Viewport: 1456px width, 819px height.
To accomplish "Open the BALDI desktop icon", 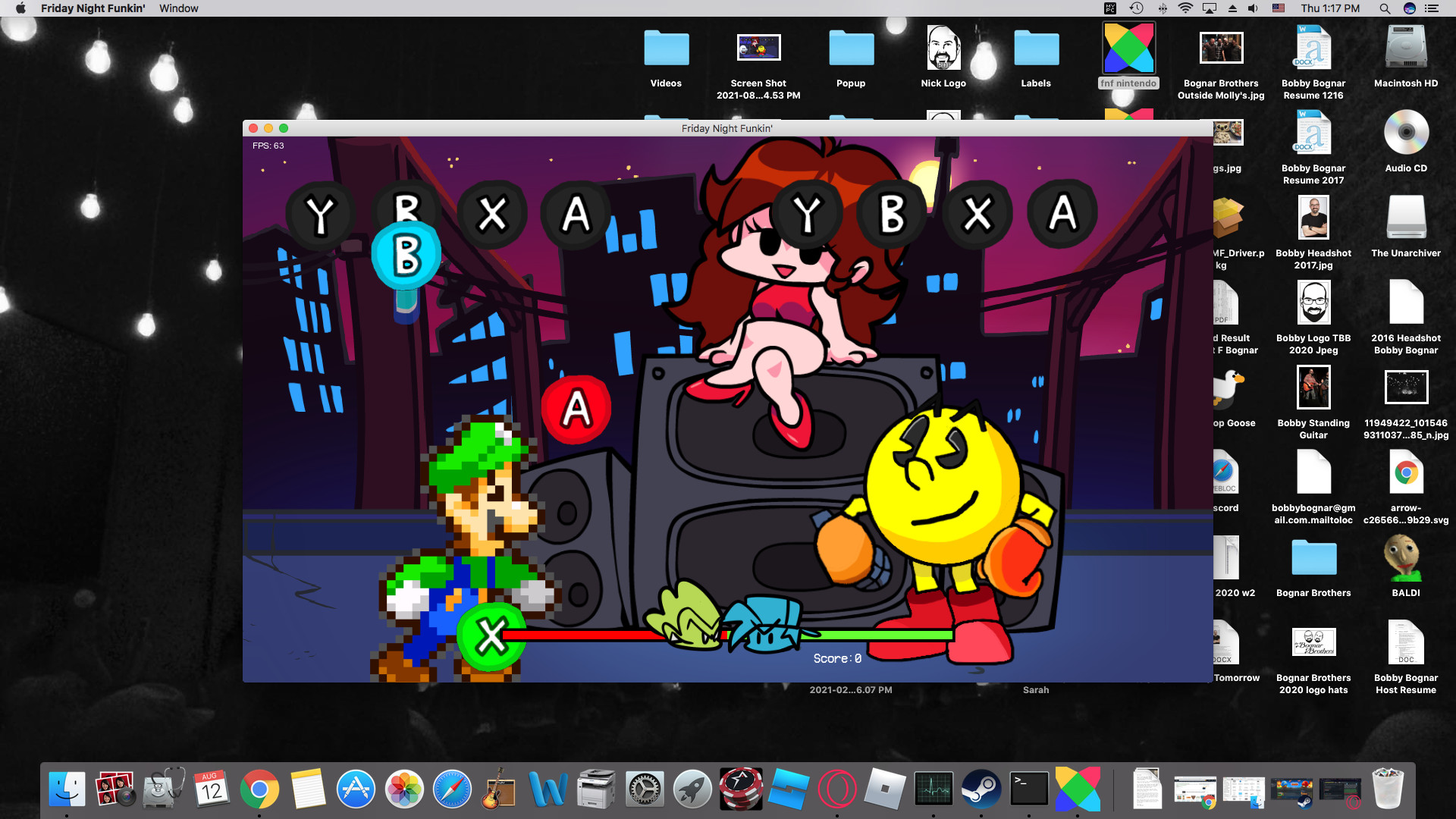I will [x=1405, y=557].
